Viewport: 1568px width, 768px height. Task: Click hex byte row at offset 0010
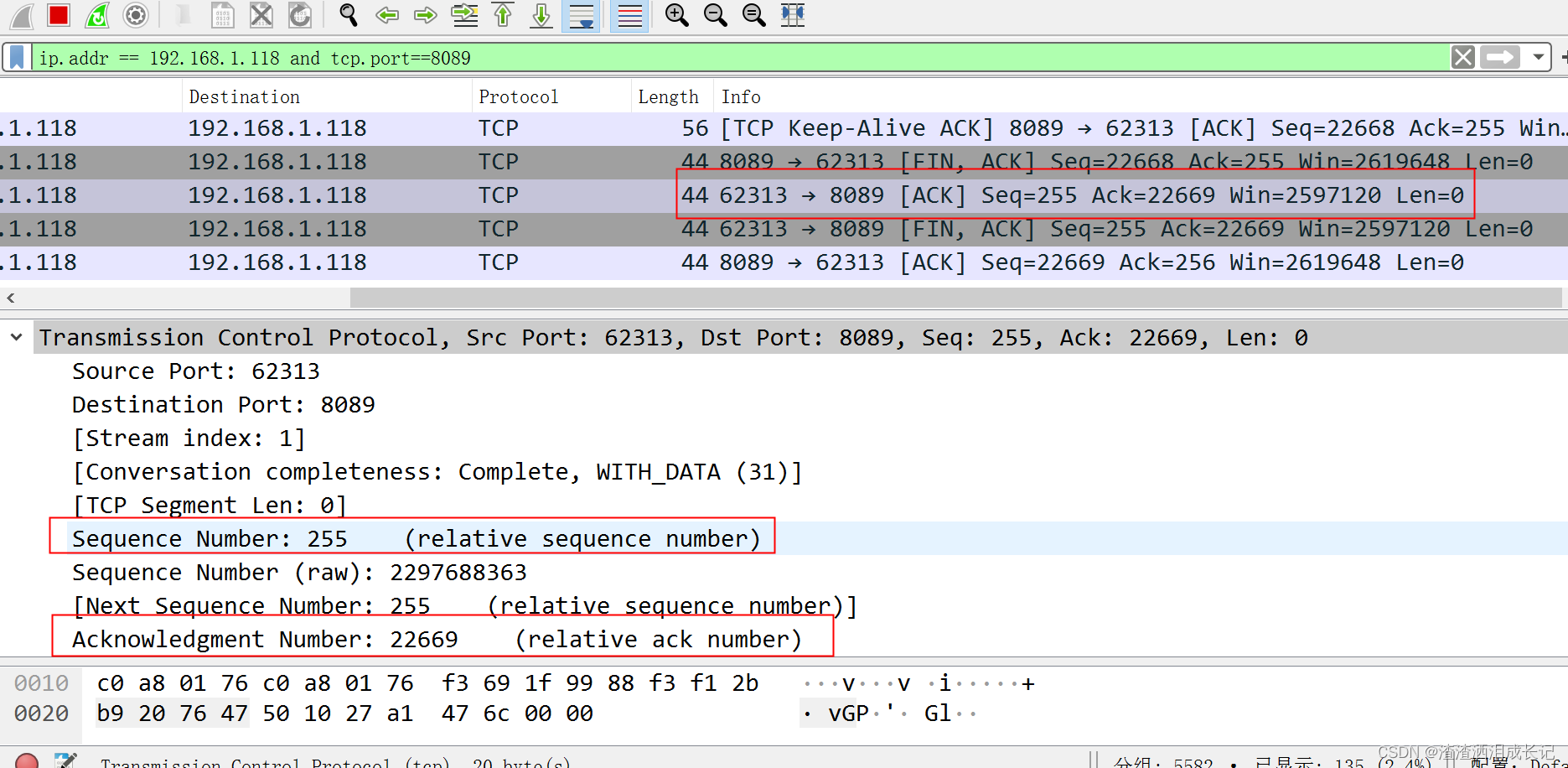427,683
